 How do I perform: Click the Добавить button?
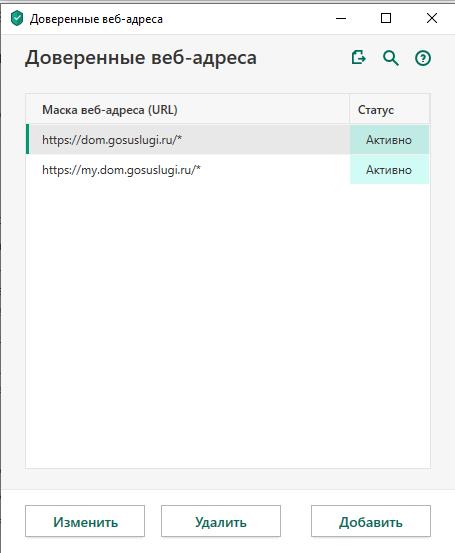(x=371, y=521)
